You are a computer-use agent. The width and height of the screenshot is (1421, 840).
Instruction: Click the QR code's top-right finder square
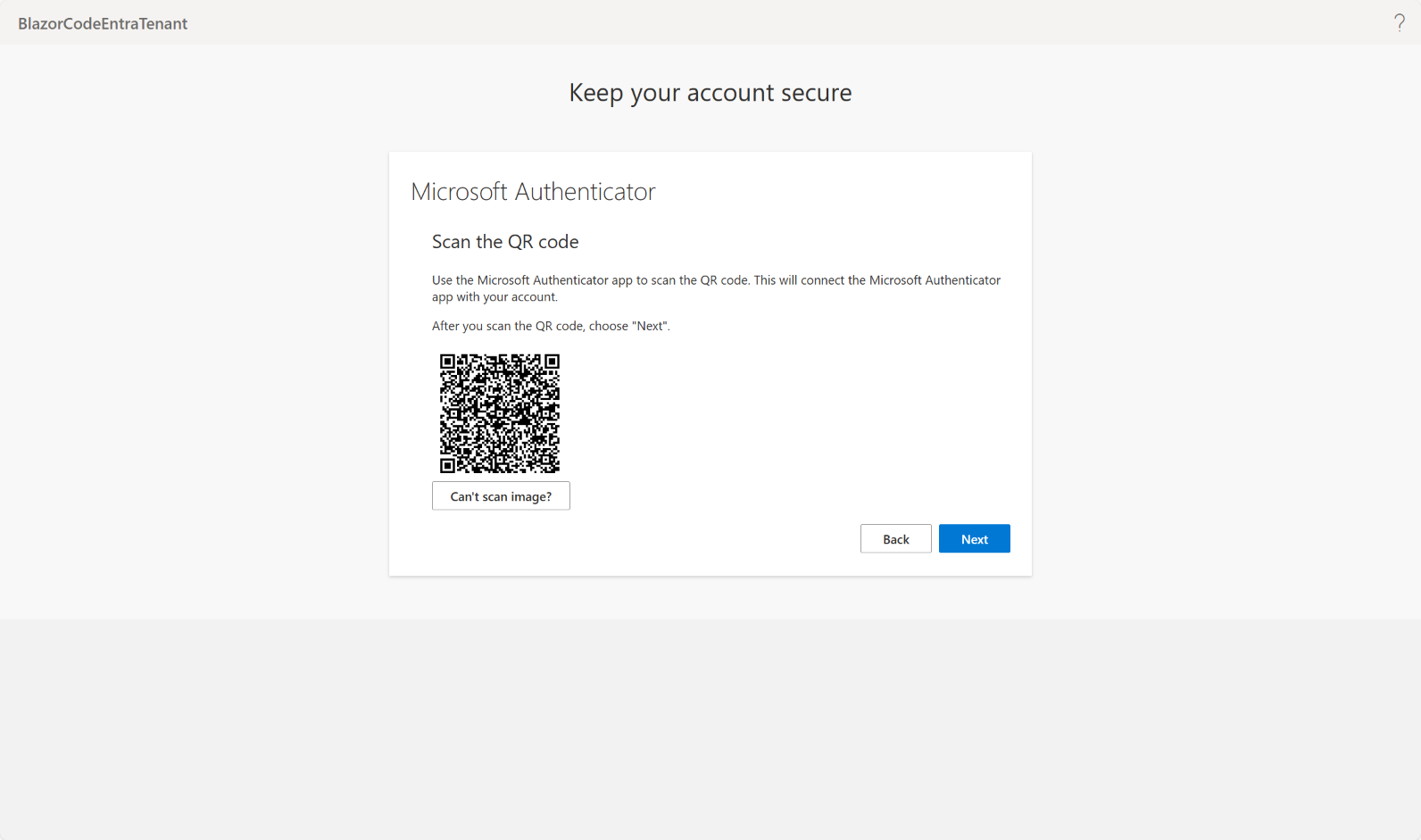(552, 362)
